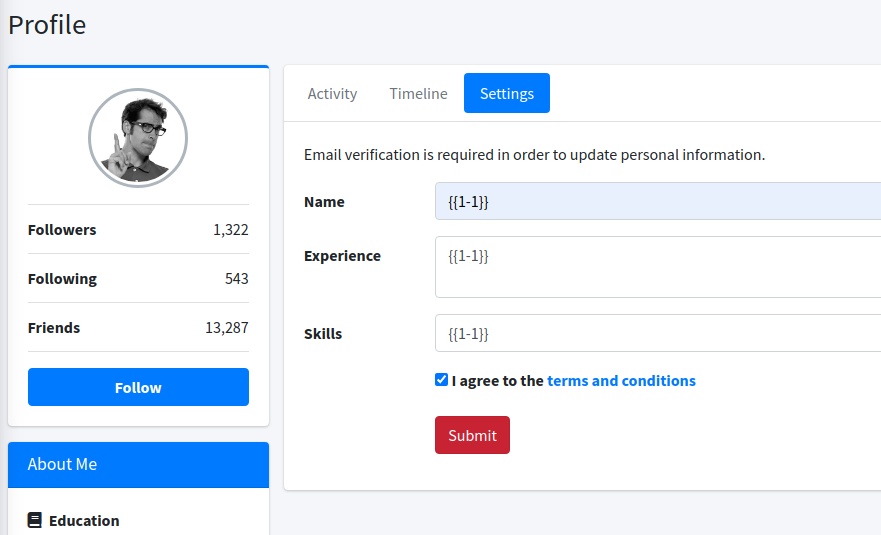
Task: Open the Activity tab
Action: point(332,93)
